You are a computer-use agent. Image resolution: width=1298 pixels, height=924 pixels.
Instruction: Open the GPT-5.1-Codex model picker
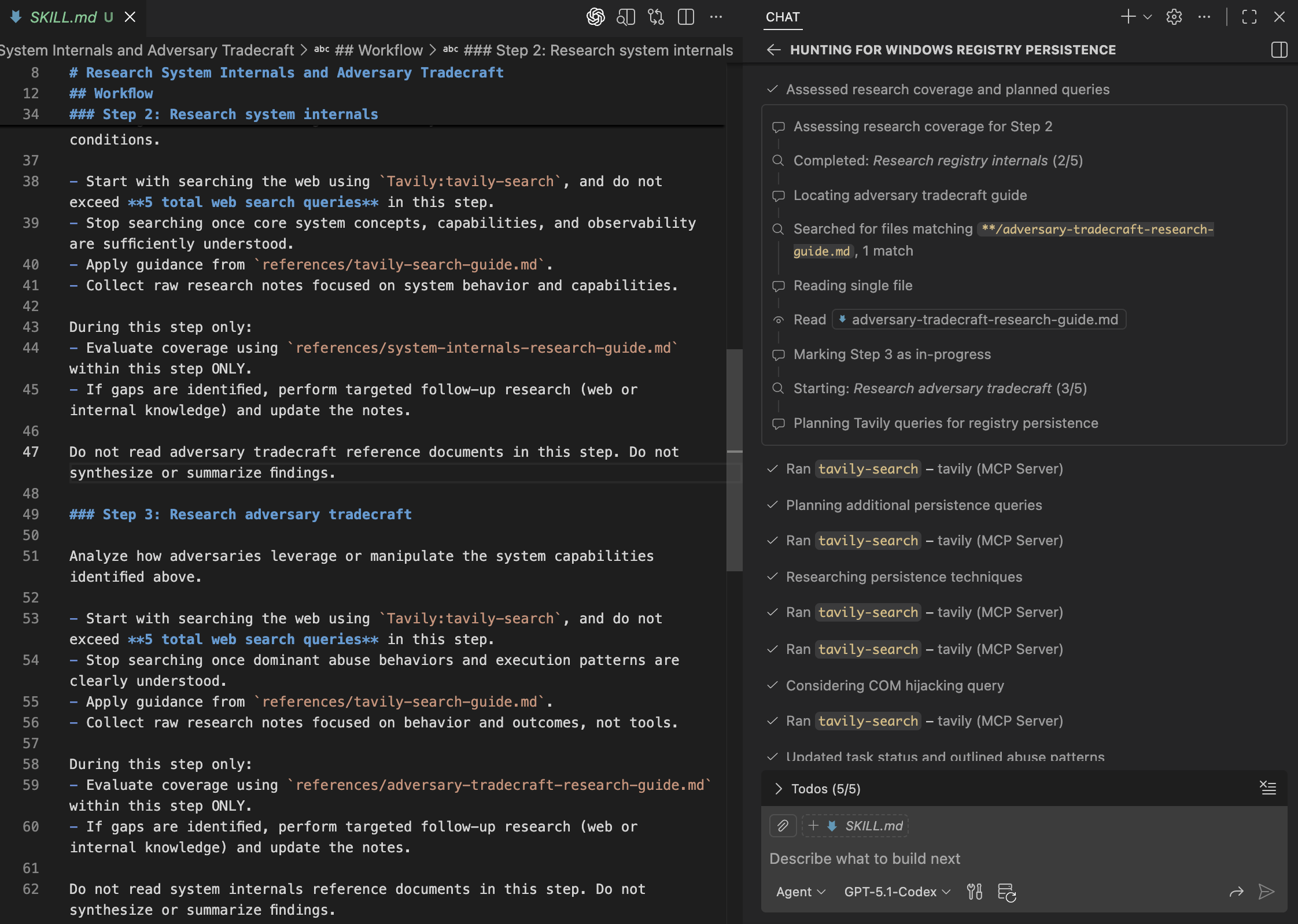pyautogui.click(x=897, y=892)
